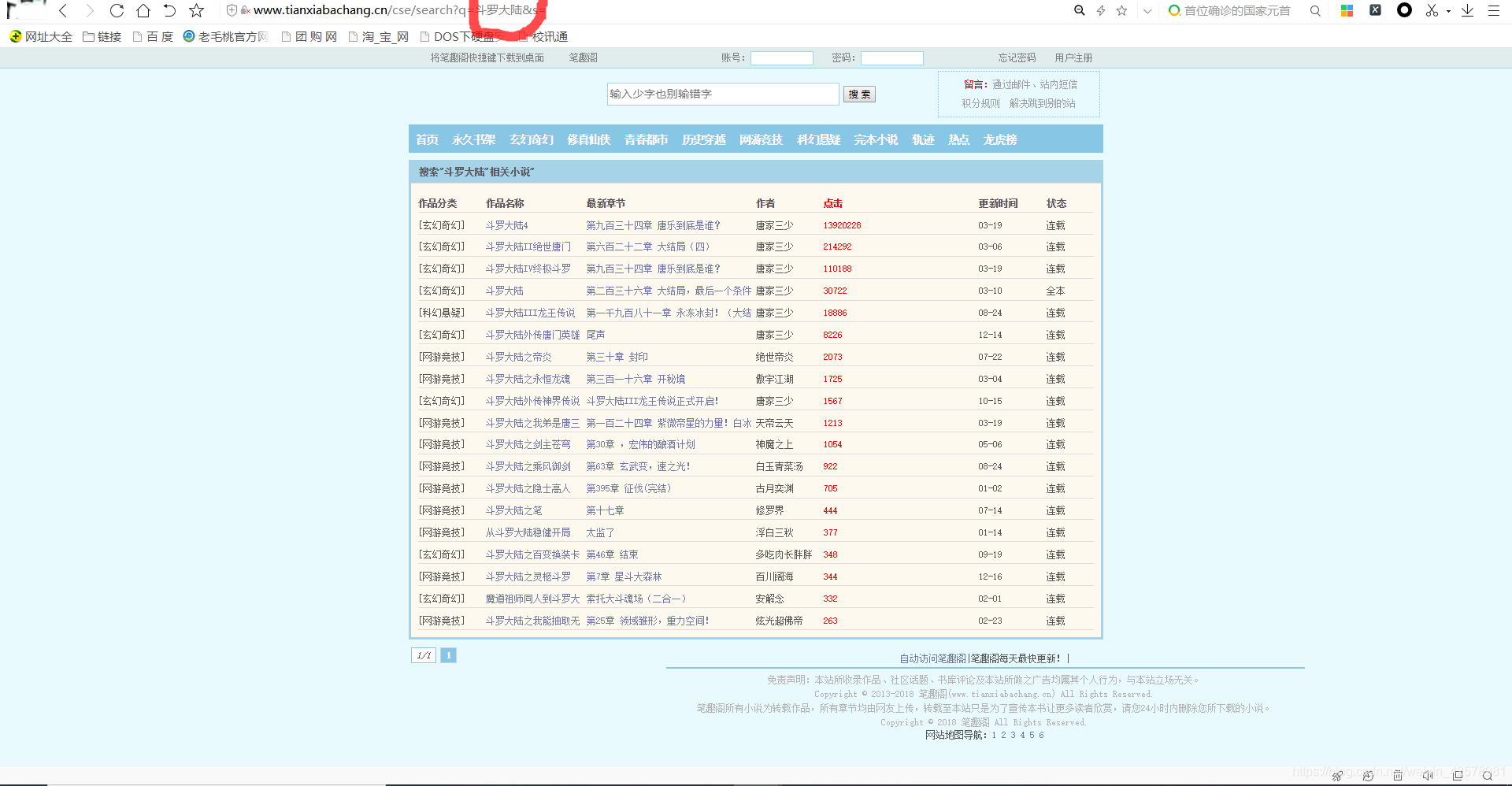The image size is (1512, 786).
Task: Click the 密码 password input field
Action: (x=891, y=57)
